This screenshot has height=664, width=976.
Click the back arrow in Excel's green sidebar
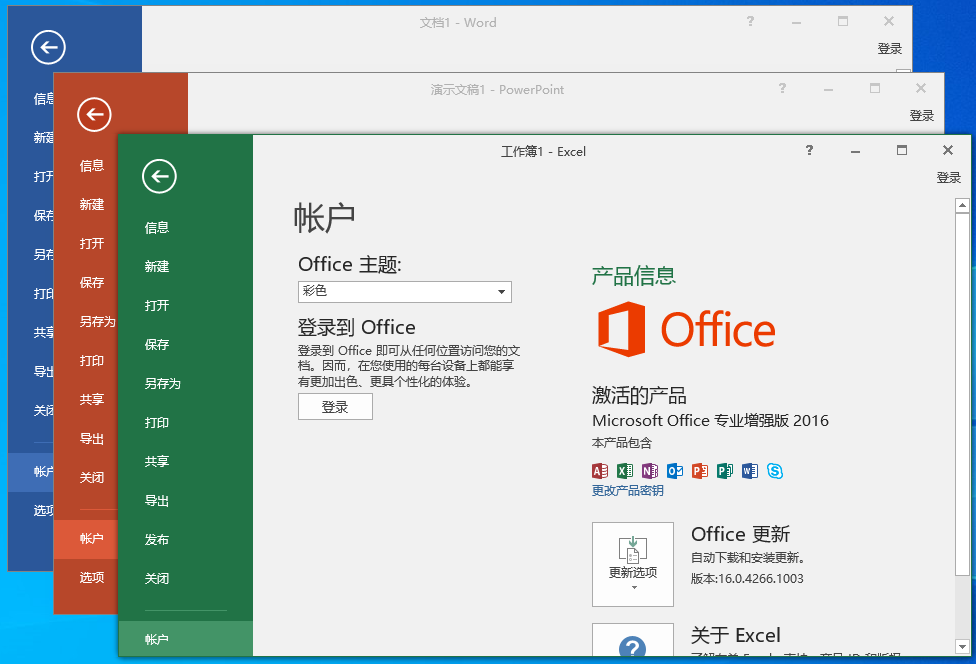click(x=159, y=177)
